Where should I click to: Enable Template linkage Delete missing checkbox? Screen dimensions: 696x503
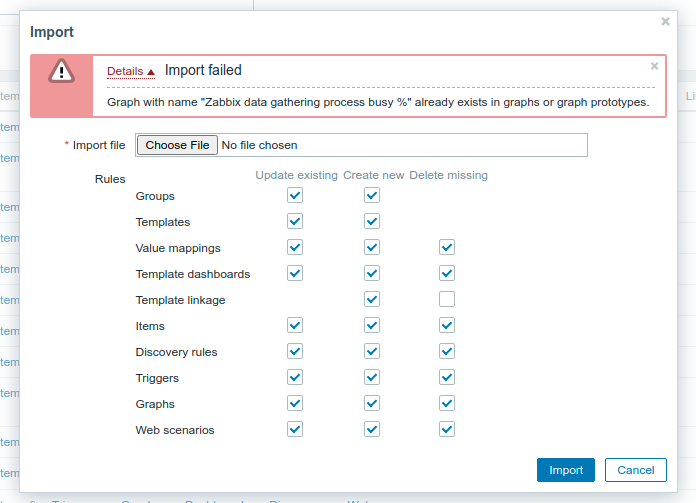447,299
